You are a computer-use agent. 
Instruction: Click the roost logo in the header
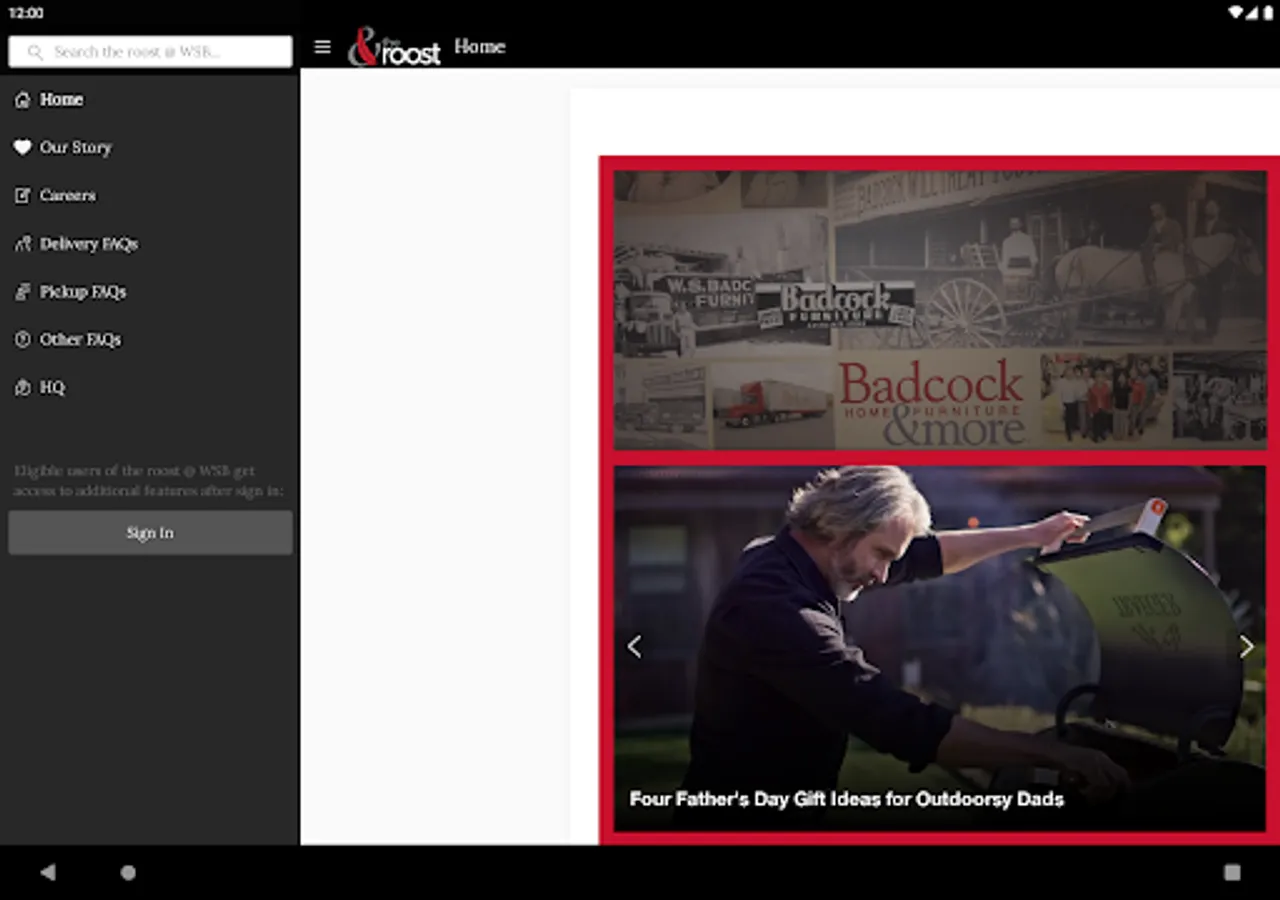(394, 47)
